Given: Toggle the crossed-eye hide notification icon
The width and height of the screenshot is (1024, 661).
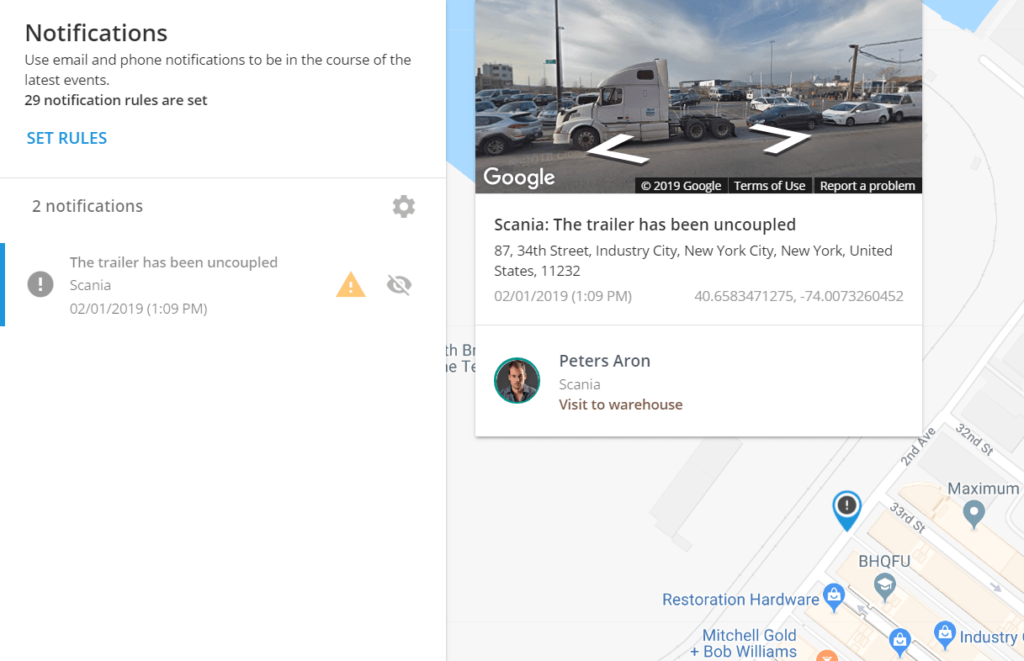Looking at the screenshot, I should [399, 285].
